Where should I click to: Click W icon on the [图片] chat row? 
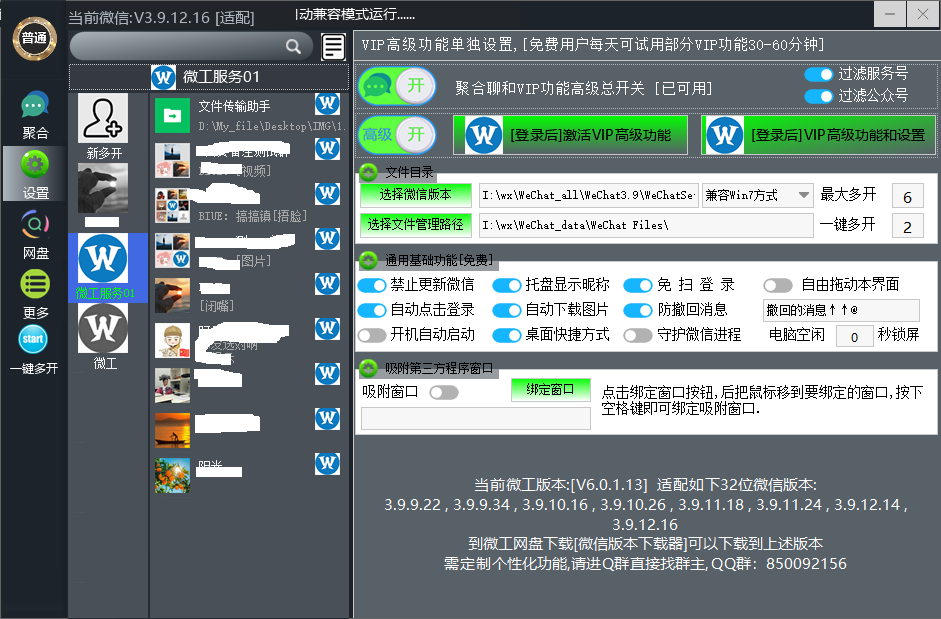(328, 238)
